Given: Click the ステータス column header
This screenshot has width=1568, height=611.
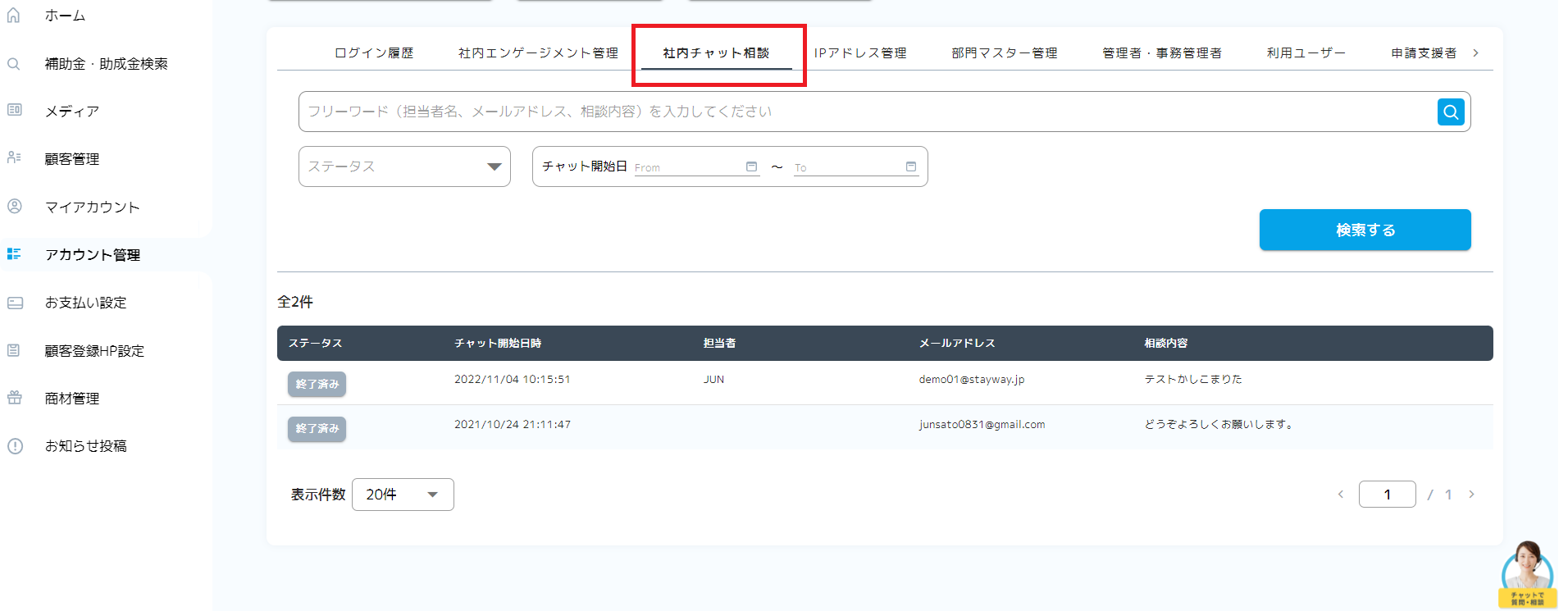Looking at the screenshot, I should 315,343.
